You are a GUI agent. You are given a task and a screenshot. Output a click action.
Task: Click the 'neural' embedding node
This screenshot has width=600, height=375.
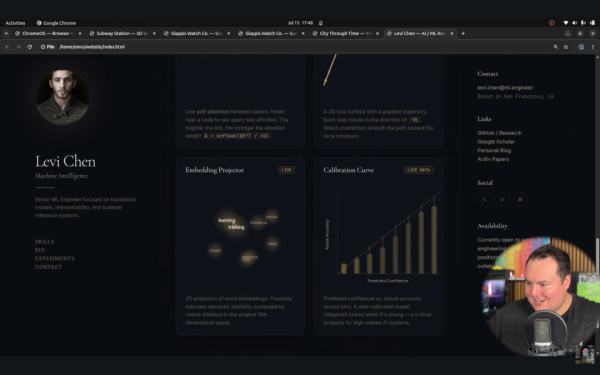(x=271, y=217)
